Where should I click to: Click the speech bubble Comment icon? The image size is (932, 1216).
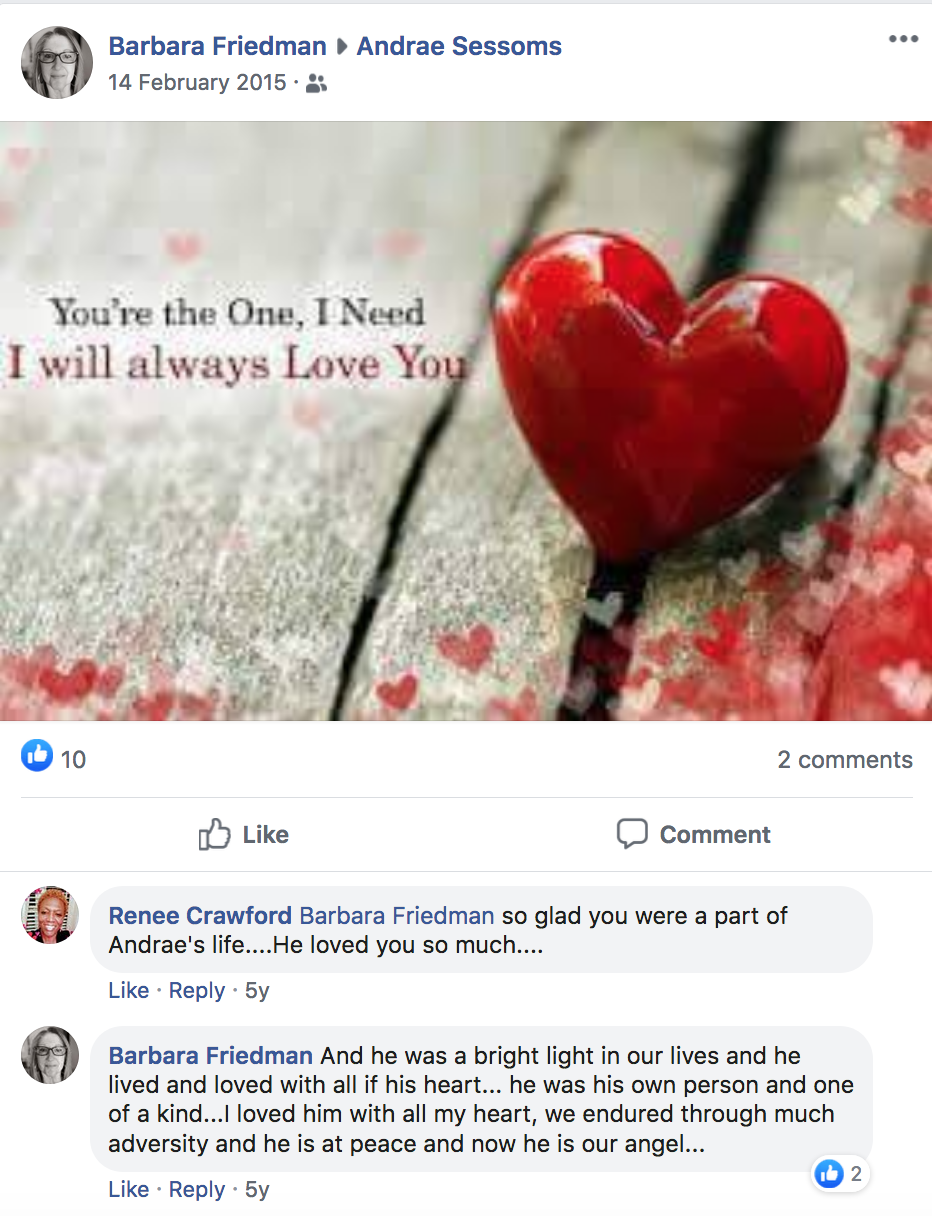coord(632,834)
